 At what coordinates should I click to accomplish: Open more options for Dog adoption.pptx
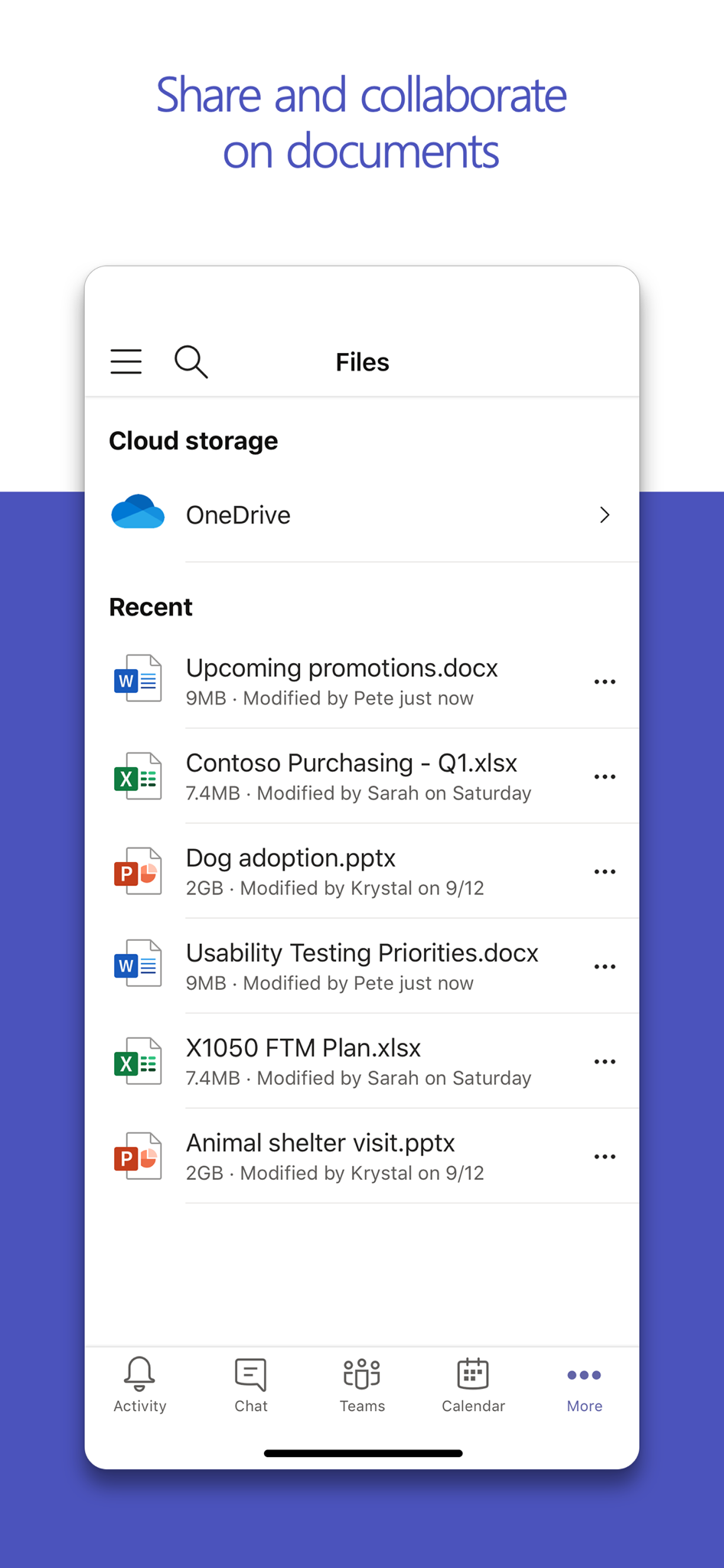[605, 871]
